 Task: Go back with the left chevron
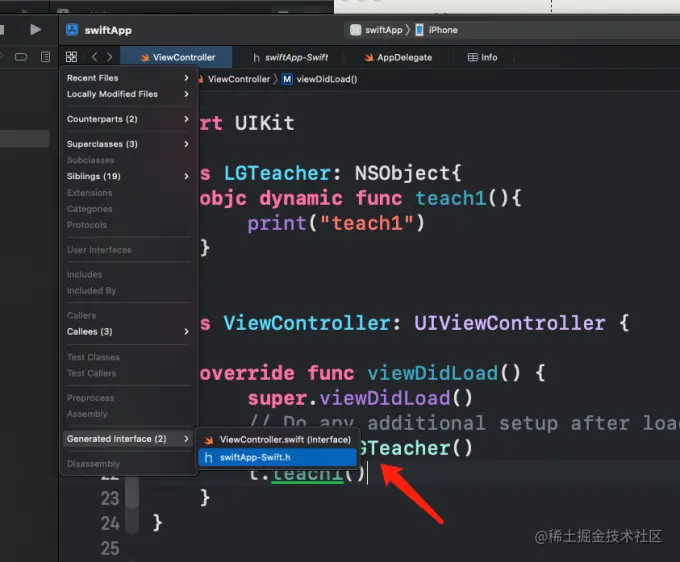coord(95,57)
